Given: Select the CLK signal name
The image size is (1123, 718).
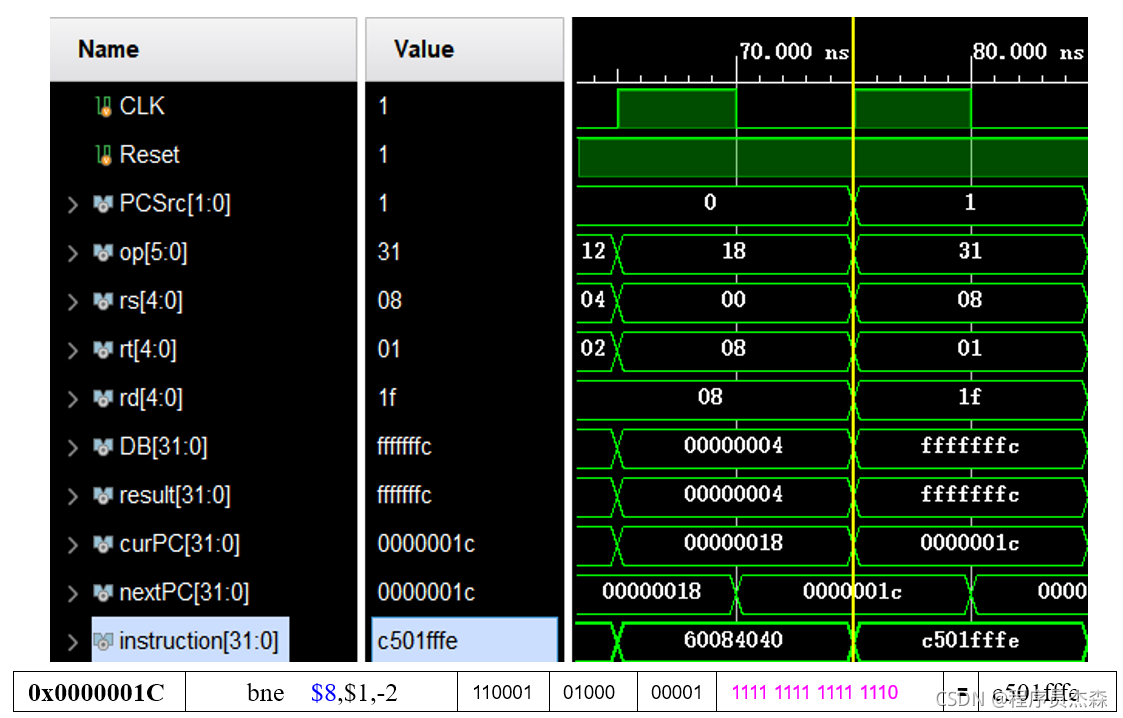Looking at the screenshot, I should [x=142, y=106].
